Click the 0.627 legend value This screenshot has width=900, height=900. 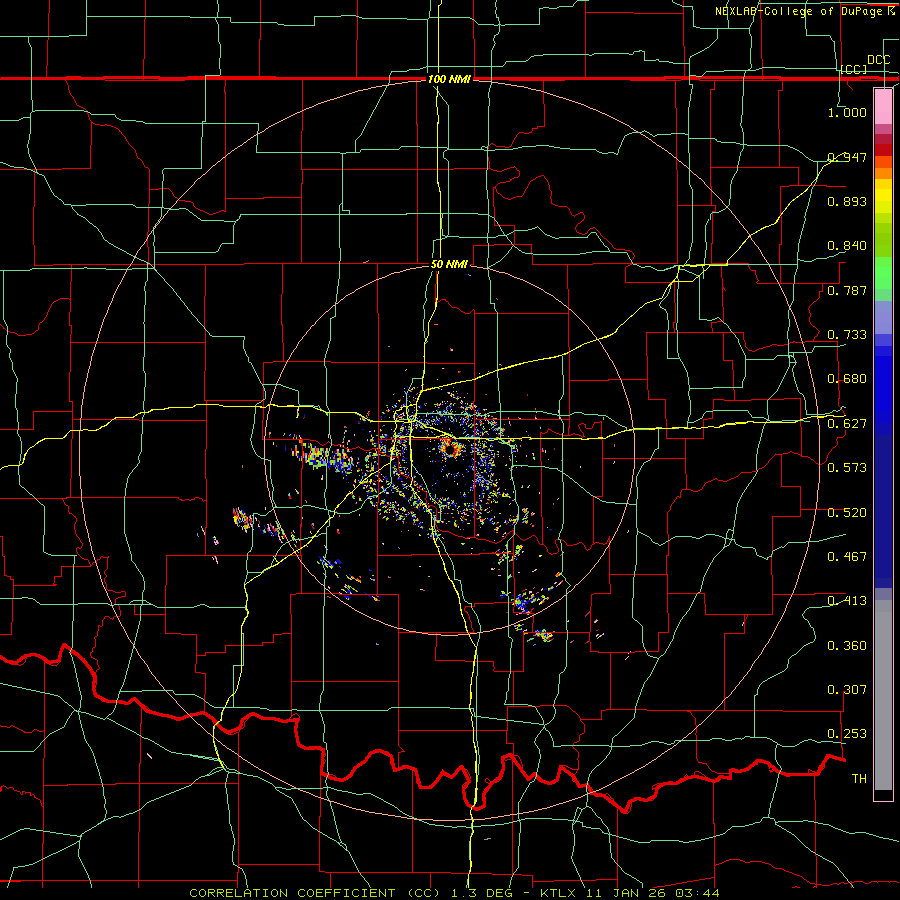[847, 424]
